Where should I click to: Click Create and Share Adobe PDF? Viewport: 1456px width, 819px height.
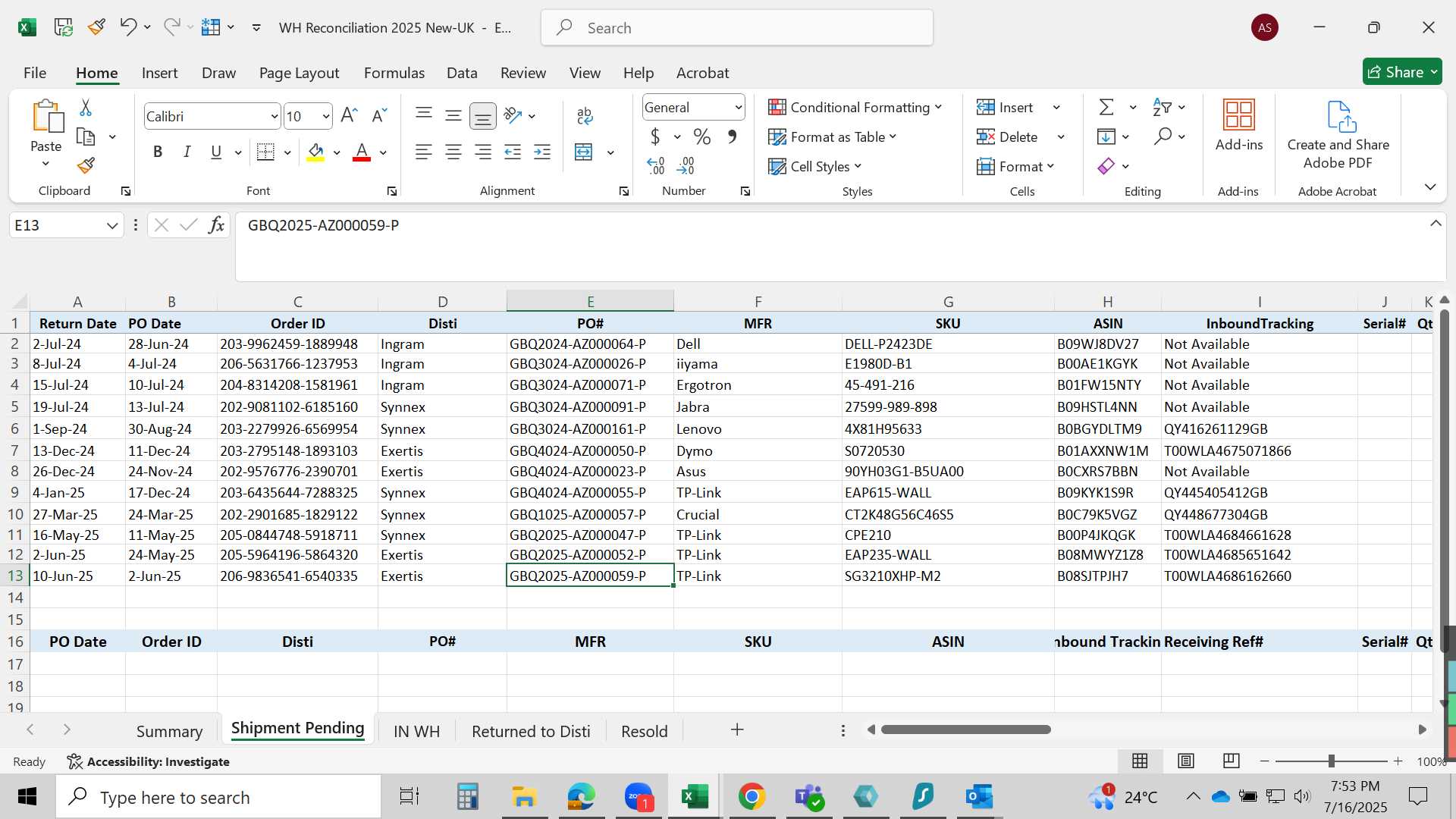tap(1338, 135)
